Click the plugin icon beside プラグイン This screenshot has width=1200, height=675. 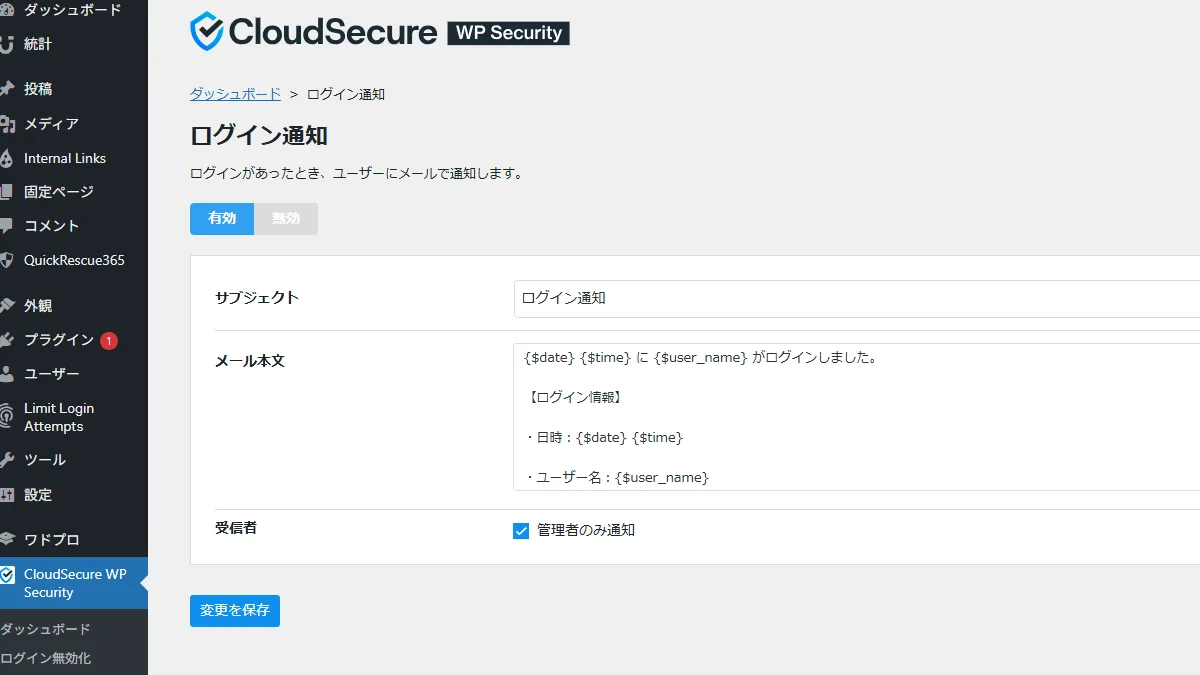(x=6, y=340)
